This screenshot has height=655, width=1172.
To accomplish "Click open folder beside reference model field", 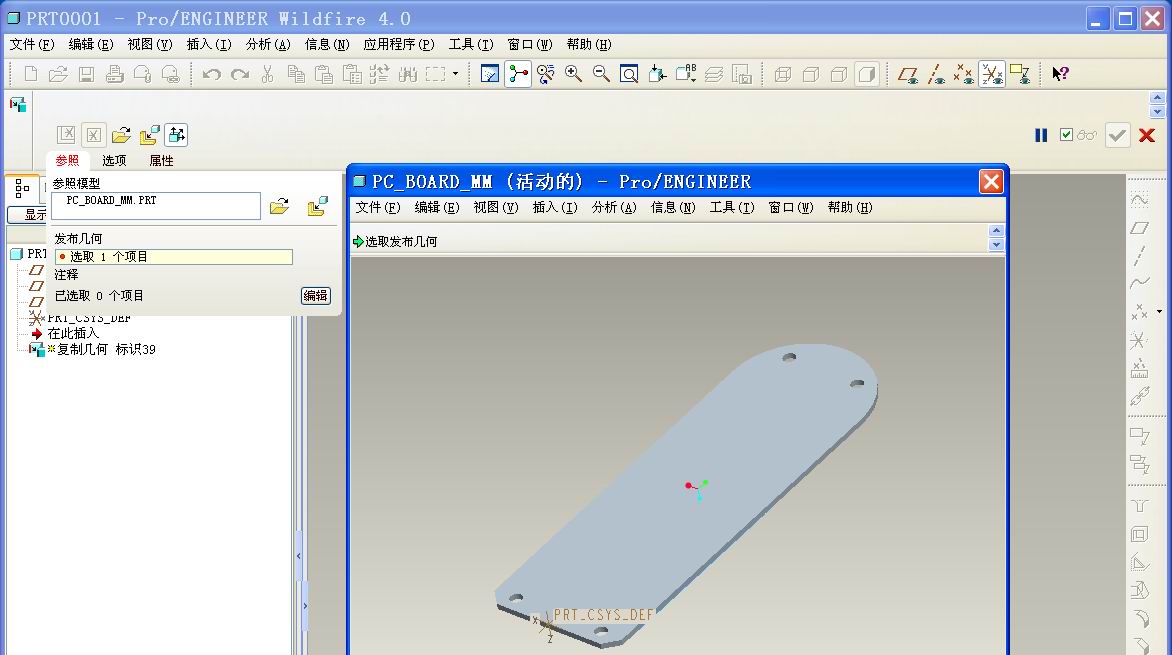I will coord(280,206).
